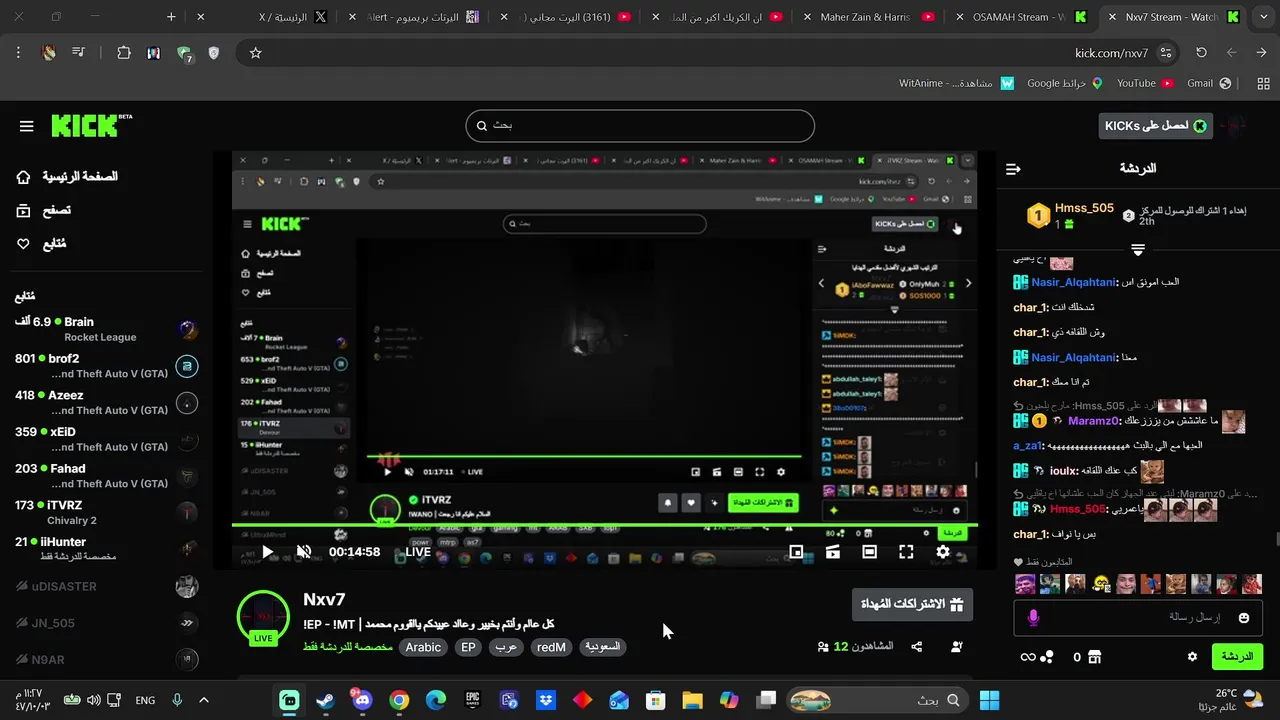Share the Nxv7 stream
The image size is (1280, 720).
917,647
